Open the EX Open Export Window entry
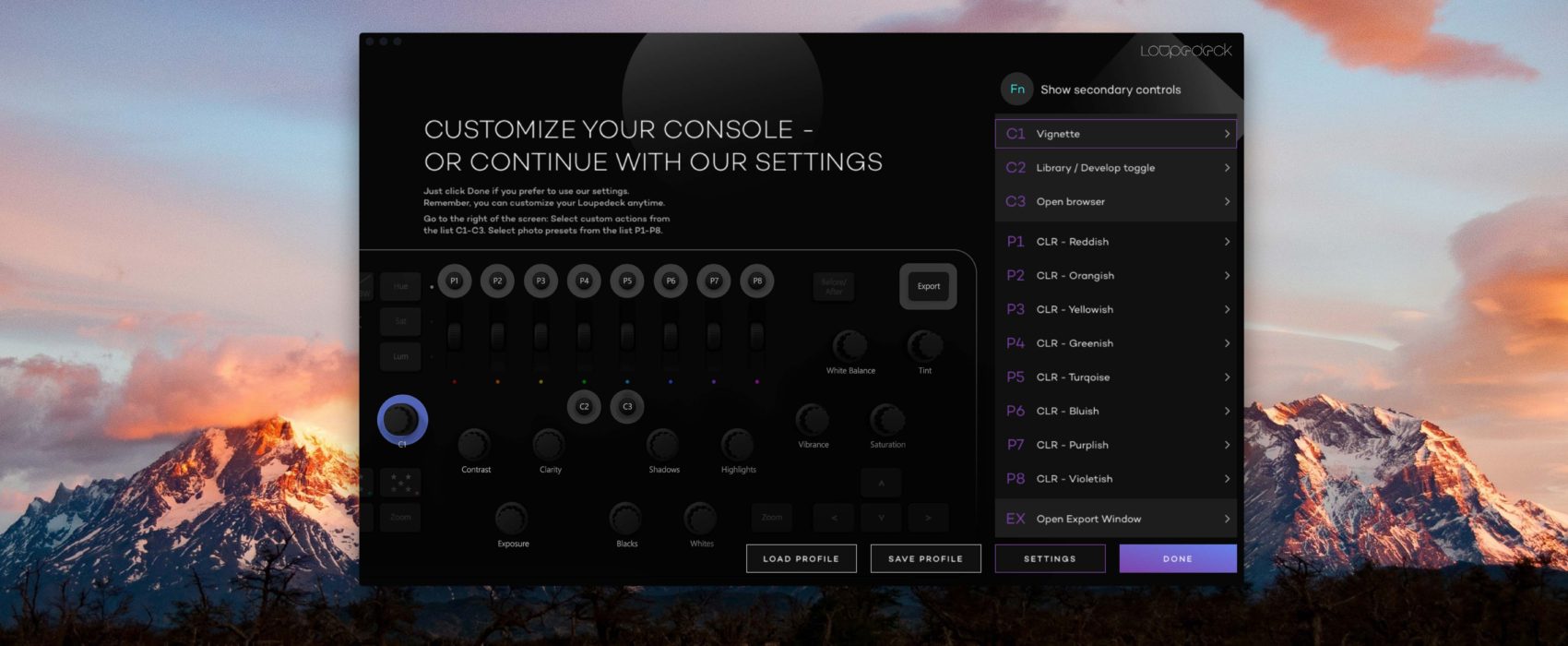 1116,519
